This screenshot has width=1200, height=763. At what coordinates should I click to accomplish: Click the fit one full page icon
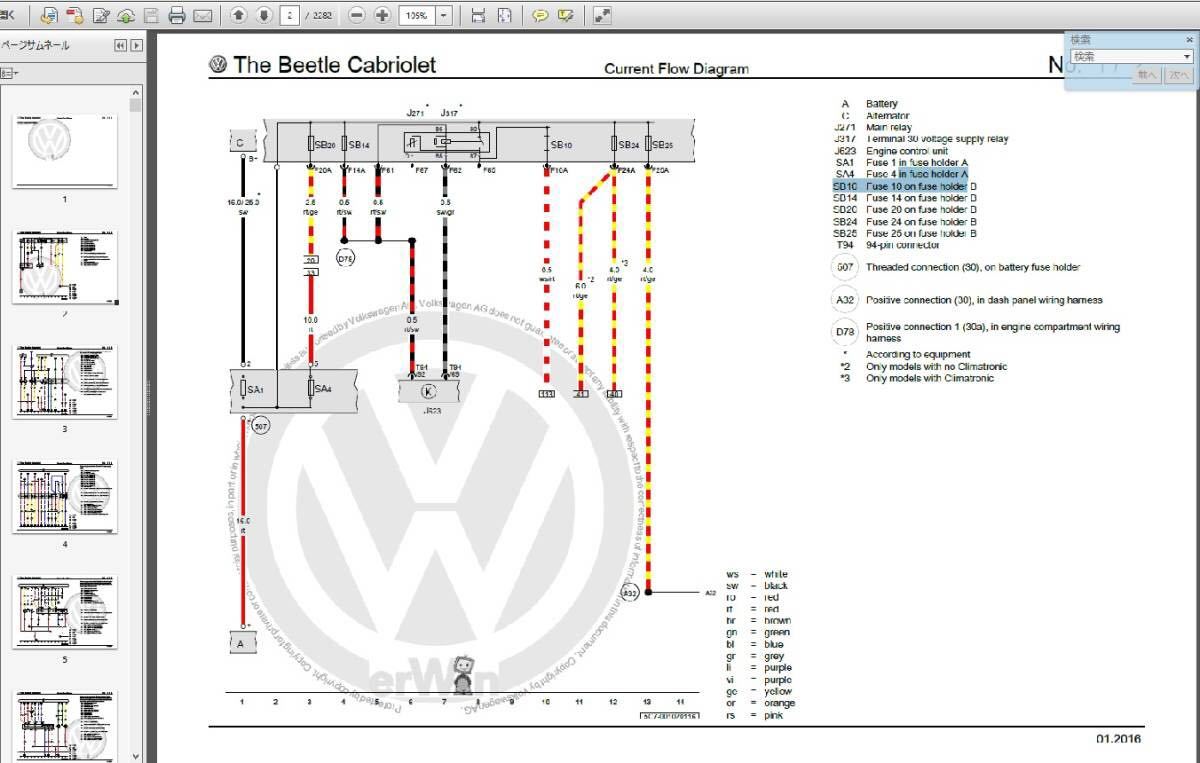pyautogui.click(x=504, y=15)
